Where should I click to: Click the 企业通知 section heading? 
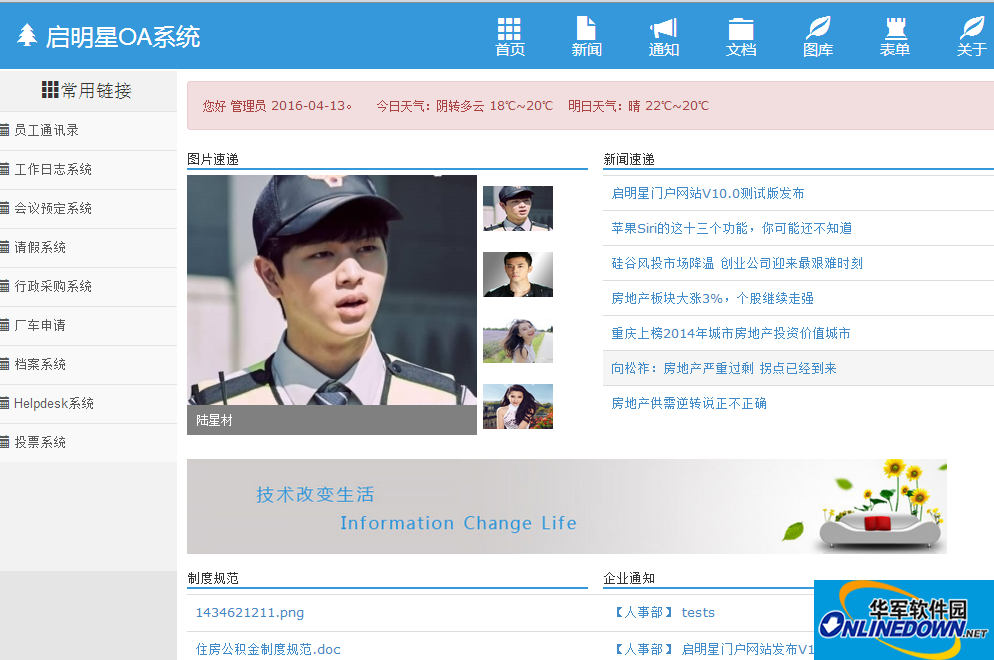[629, 578]
